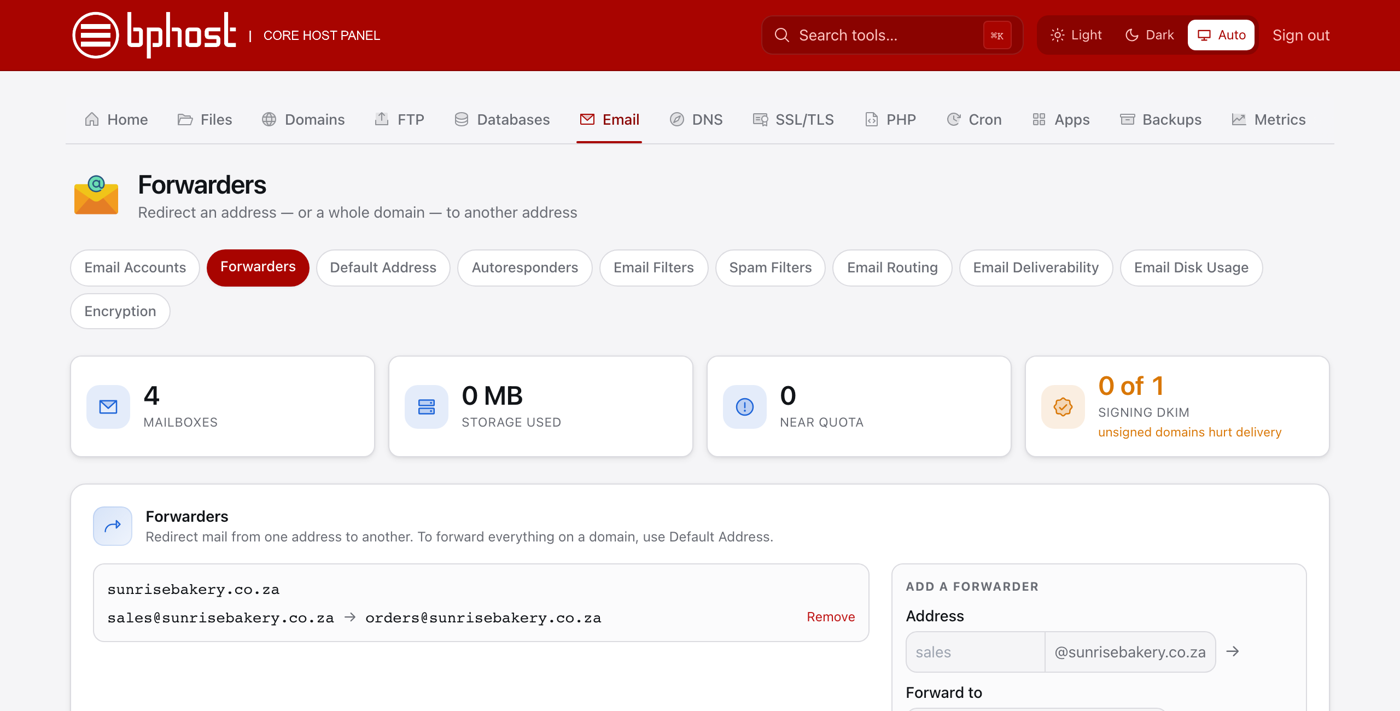This screenshot has width=1400, height=711.
Task: Click the monitor icon for Auto theme
Action: pos(1204,35)
